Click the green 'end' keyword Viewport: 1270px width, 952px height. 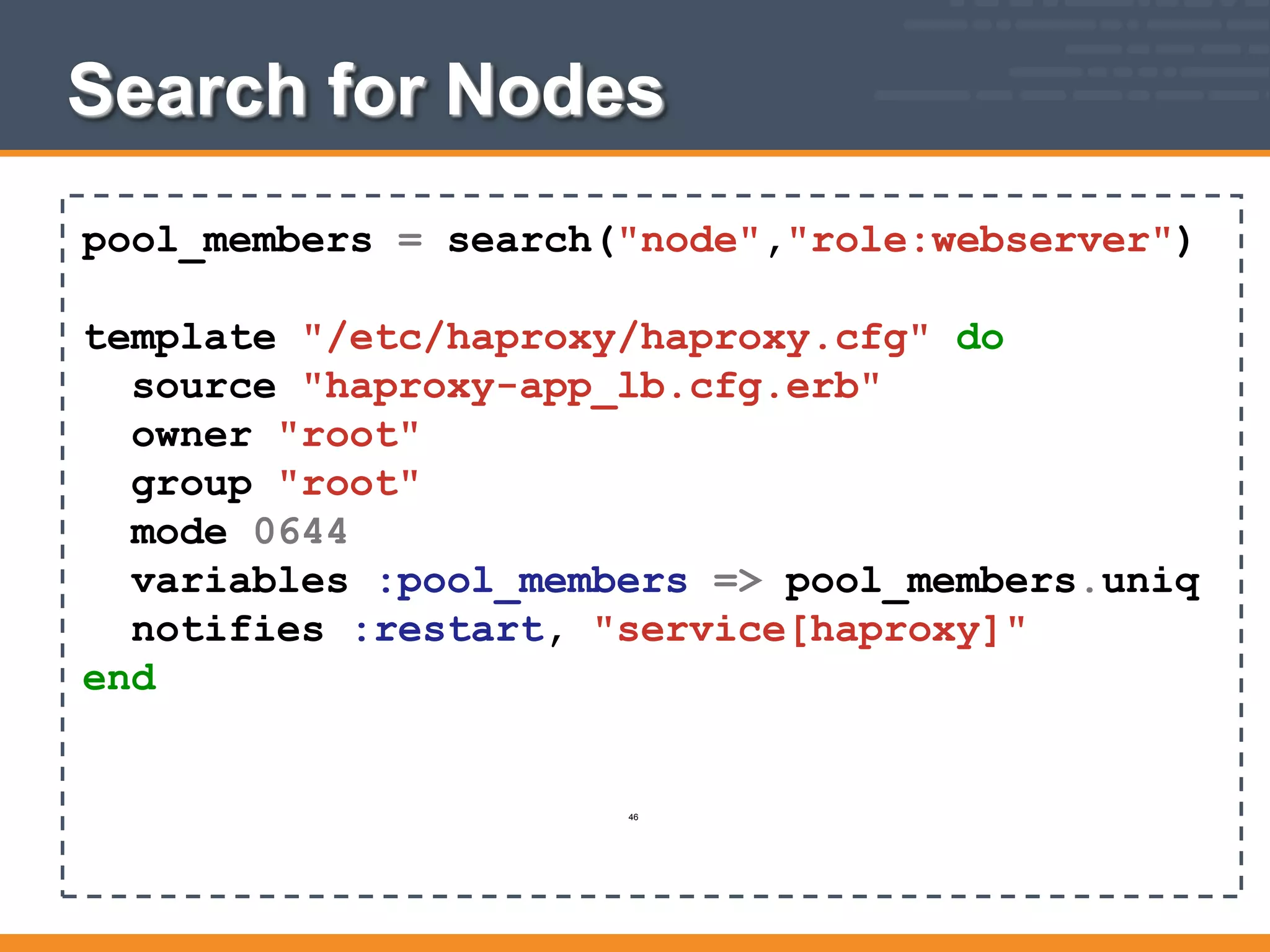click(119, 677)
